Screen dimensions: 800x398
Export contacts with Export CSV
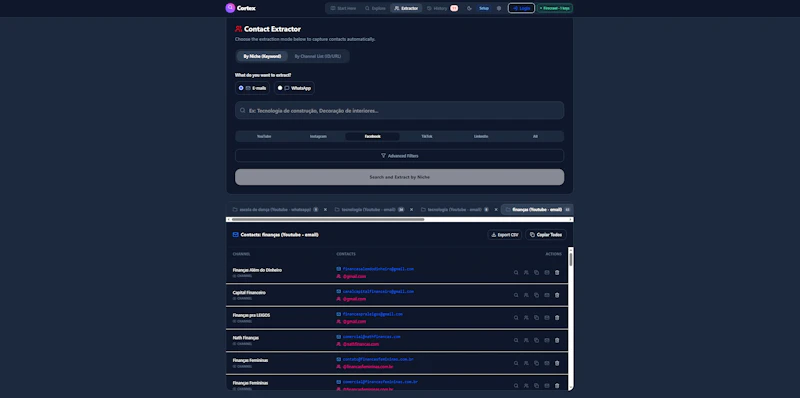tap(505, 235)
